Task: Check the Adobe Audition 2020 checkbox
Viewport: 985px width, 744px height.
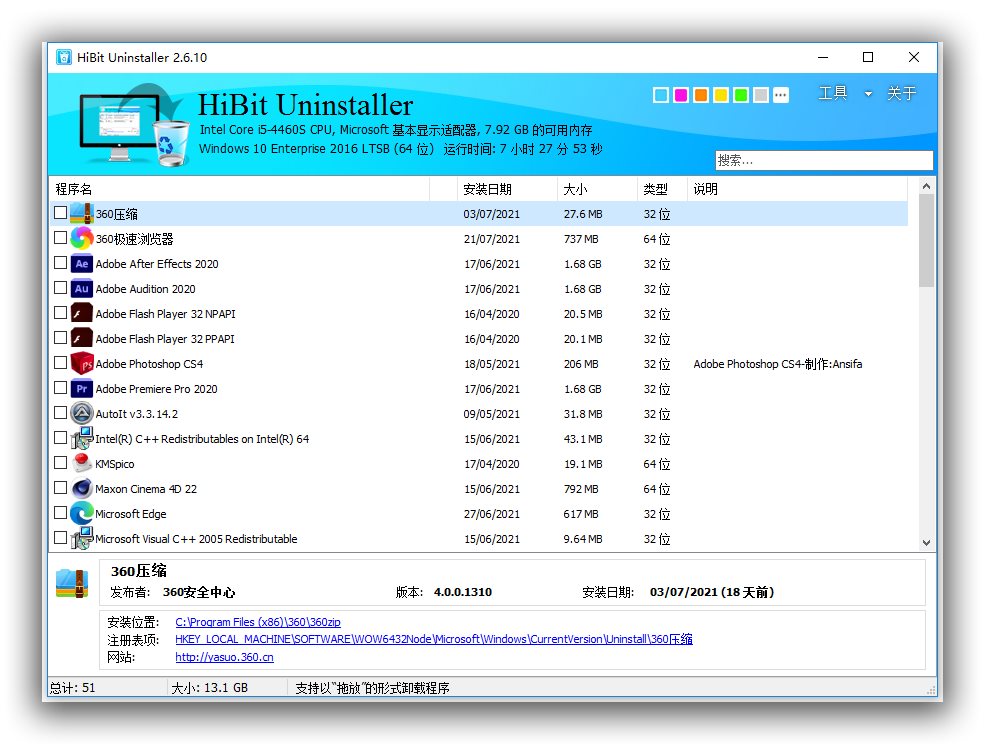Action: click(60, 288)
